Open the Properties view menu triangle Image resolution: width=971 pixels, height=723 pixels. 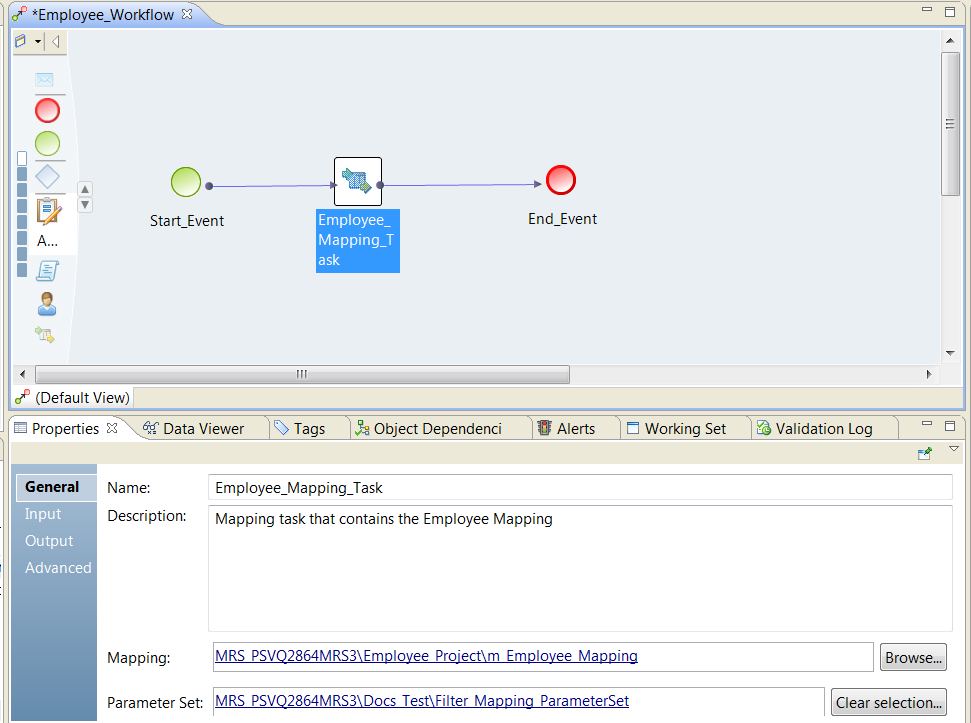tap(953, 450)
